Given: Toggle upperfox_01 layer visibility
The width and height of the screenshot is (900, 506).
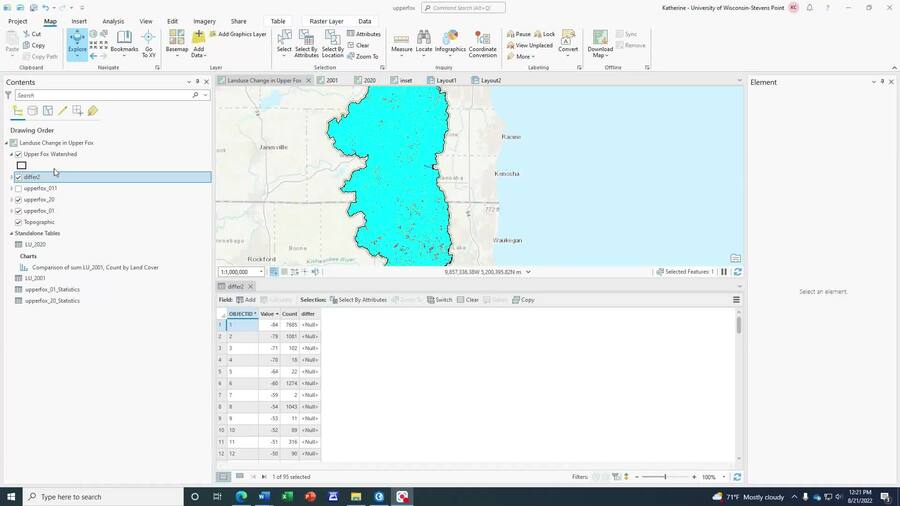Looking at the screenshot, I should click(18, 211).
